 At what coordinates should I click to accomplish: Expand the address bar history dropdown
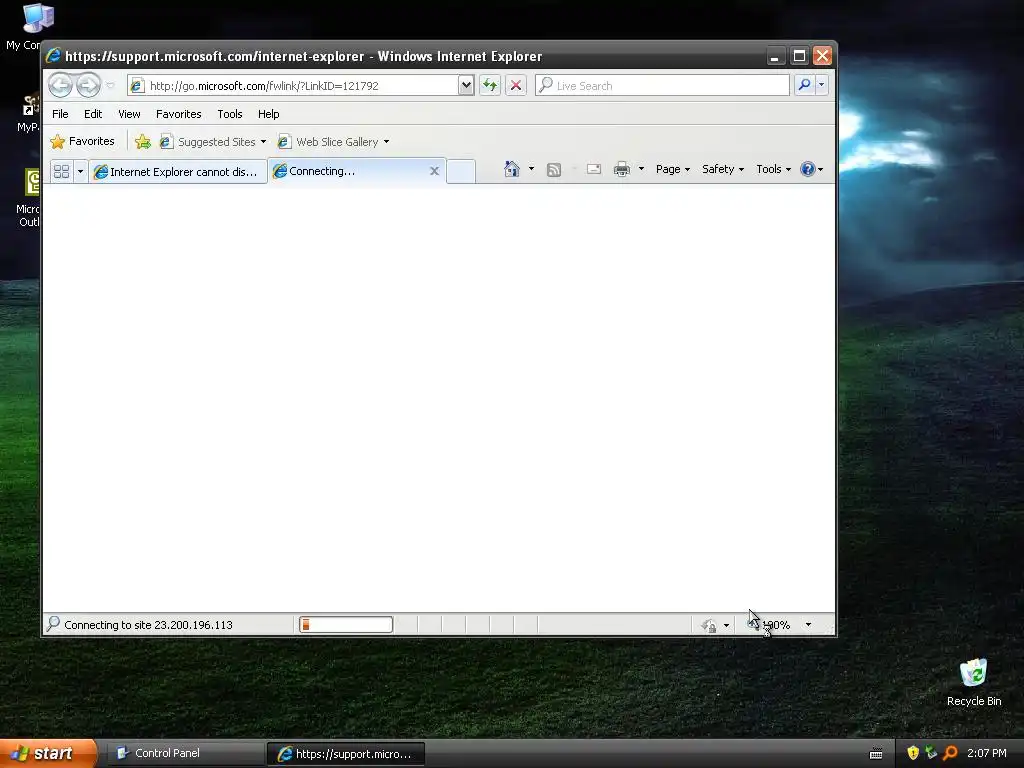coord(466,86)
